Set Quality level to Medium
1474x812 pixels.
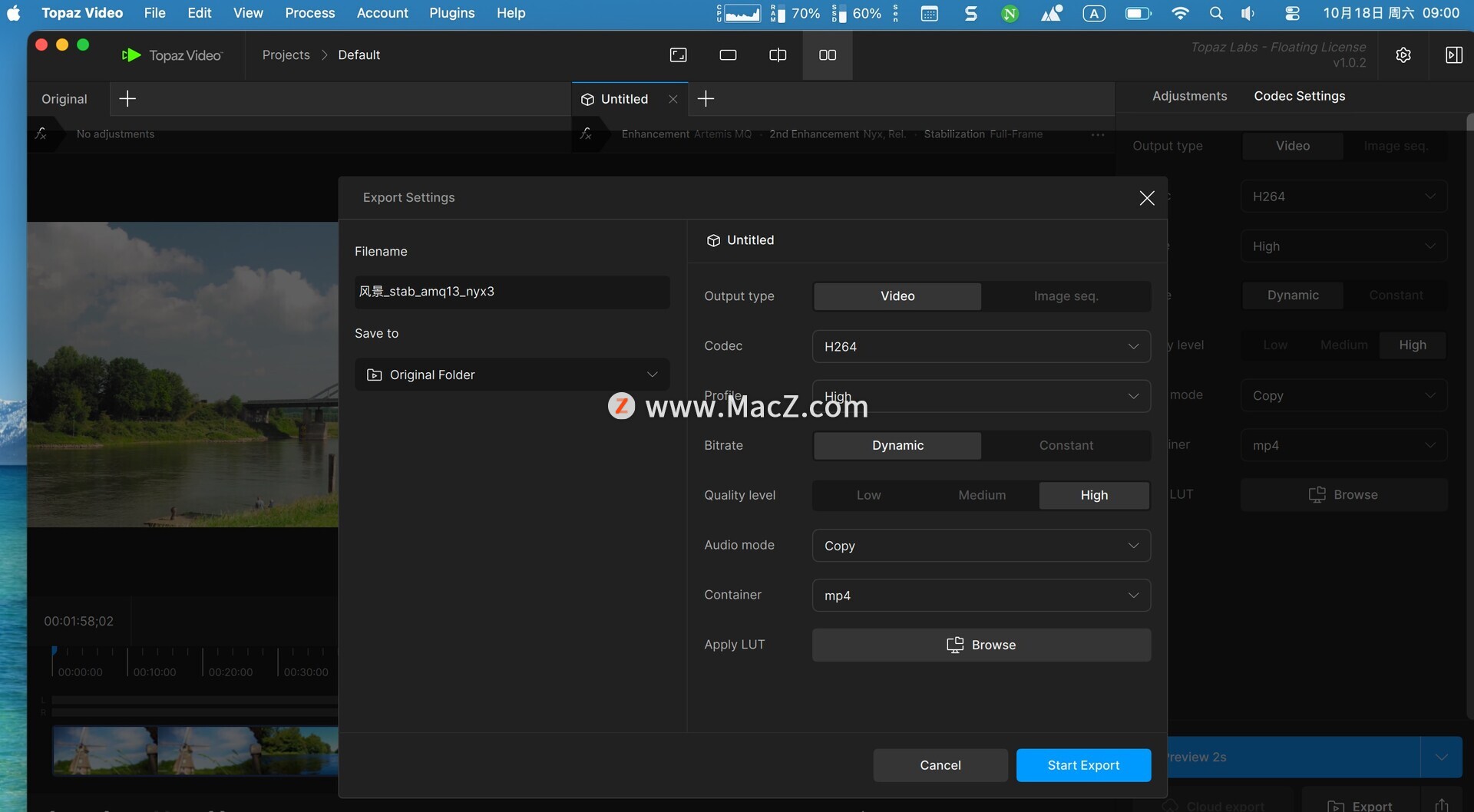(x=982, y=496)
